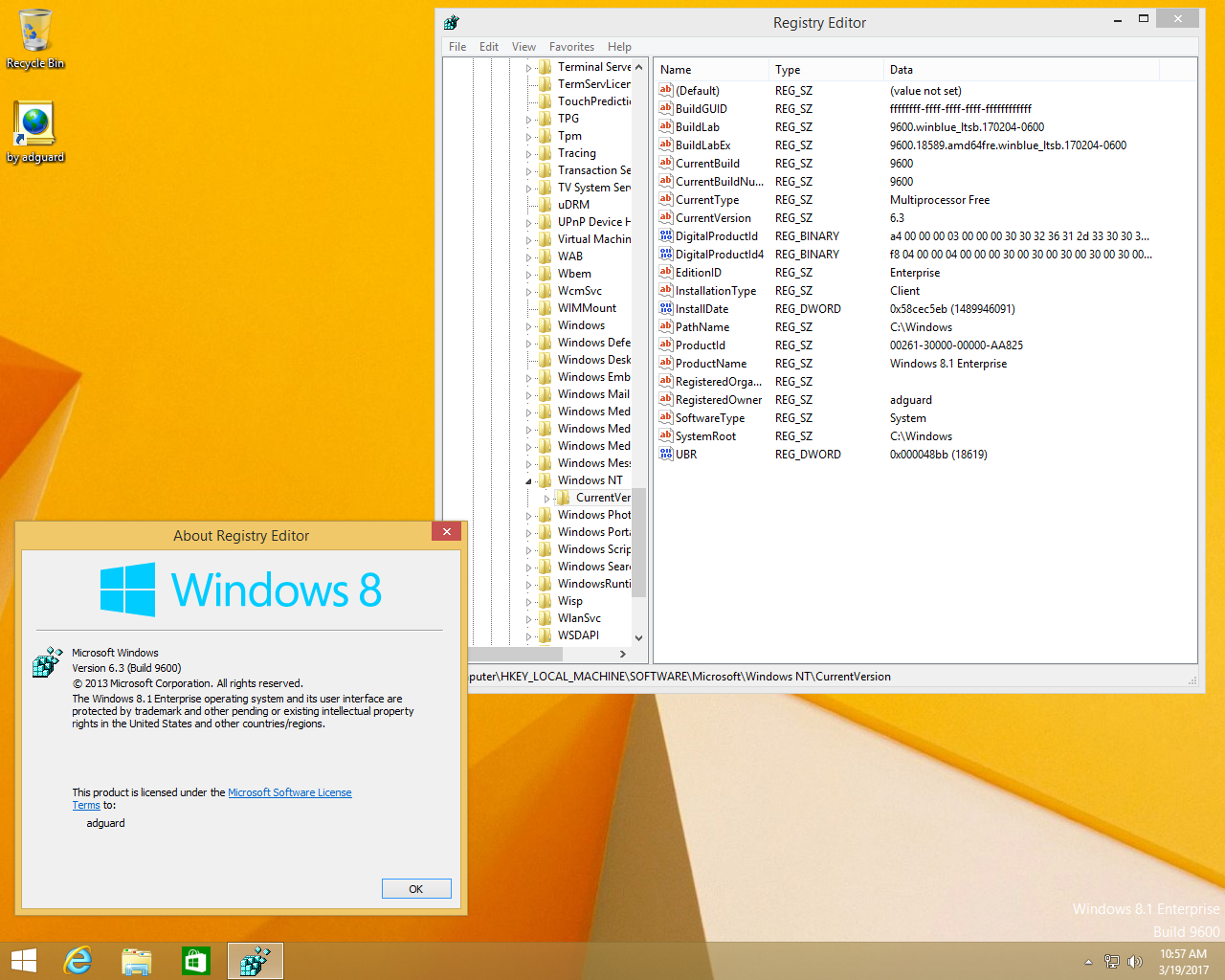Viewport: 1225px width, 980px height.
Task: Select the (Default) value icon
Action: coord(666,90)
